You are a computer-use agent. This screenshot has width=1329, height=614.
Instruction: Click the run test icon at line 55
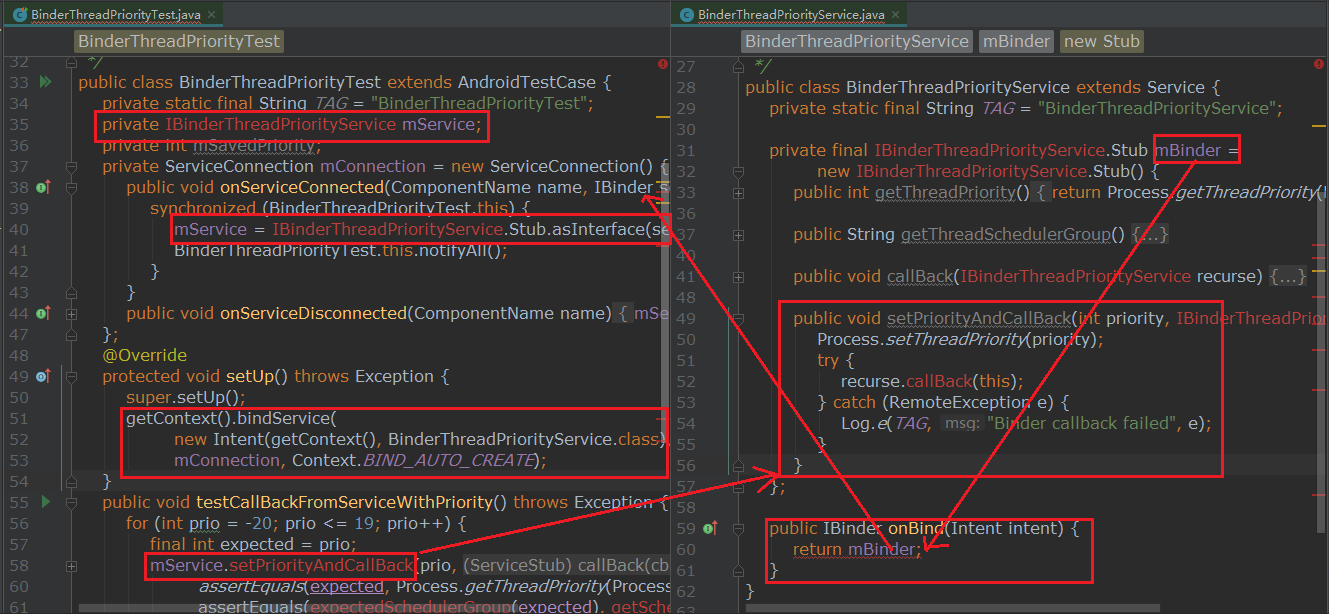point(45,502)
